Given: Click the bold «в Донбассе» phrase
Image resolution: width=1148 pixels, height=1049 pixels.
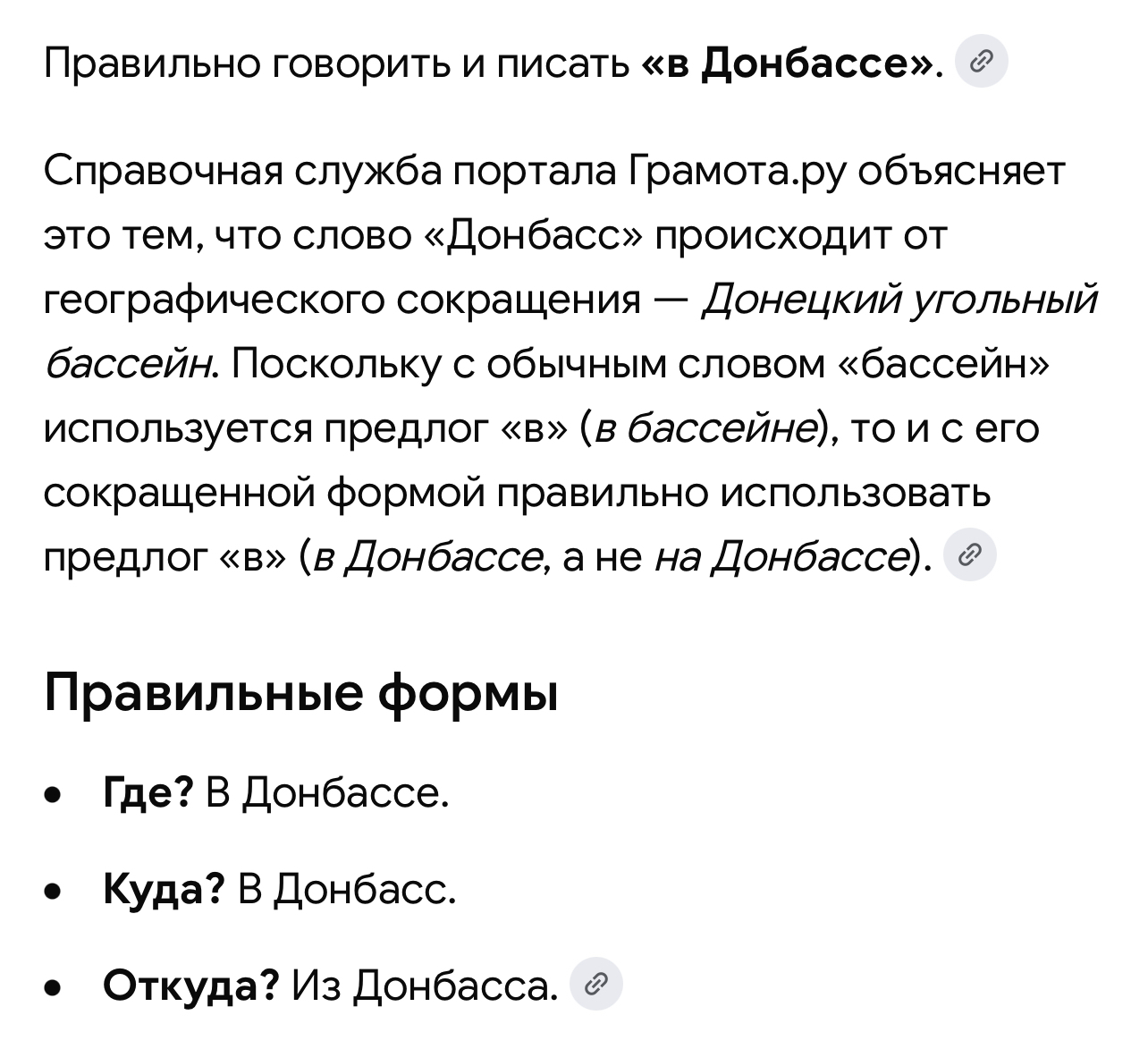Looking at the screenshot, I should (788, 63).
